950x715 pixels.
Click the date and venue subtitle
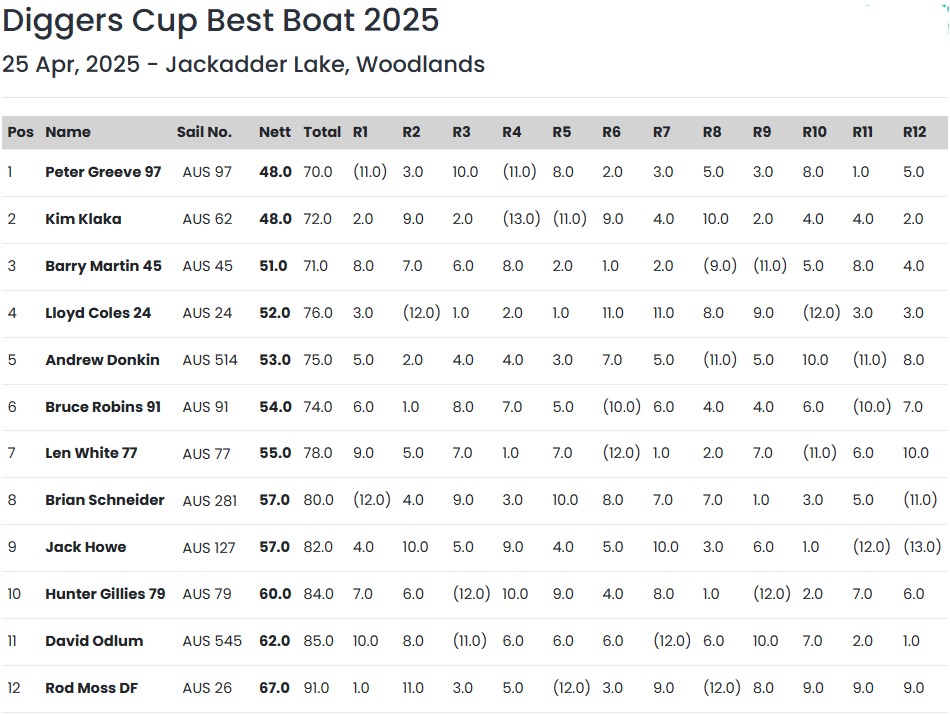point(243,65)
